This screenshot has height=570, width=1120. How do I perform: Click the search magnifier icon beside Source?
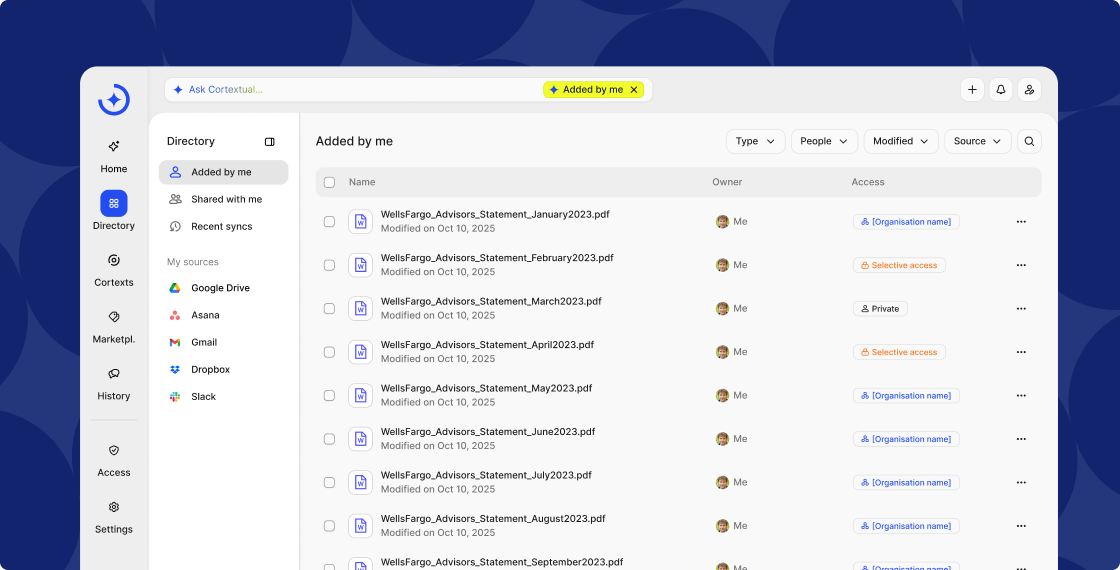coord(1029,142)
